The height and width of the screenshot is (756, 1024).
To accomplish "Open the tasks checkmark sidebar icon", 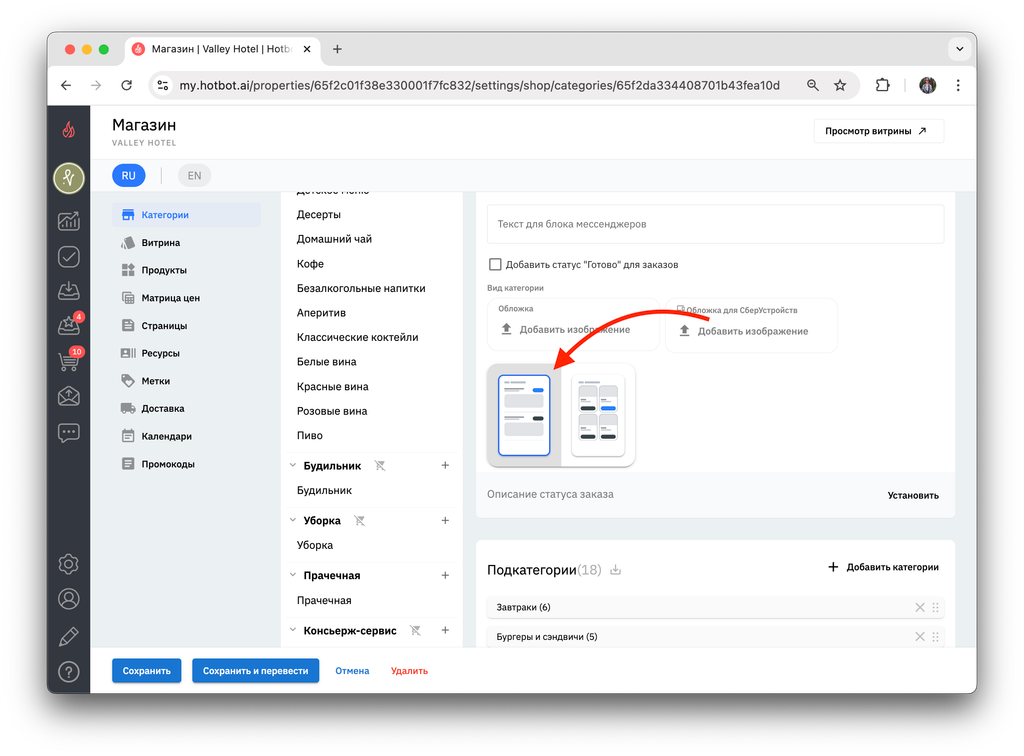I will (x=69, y=257).
